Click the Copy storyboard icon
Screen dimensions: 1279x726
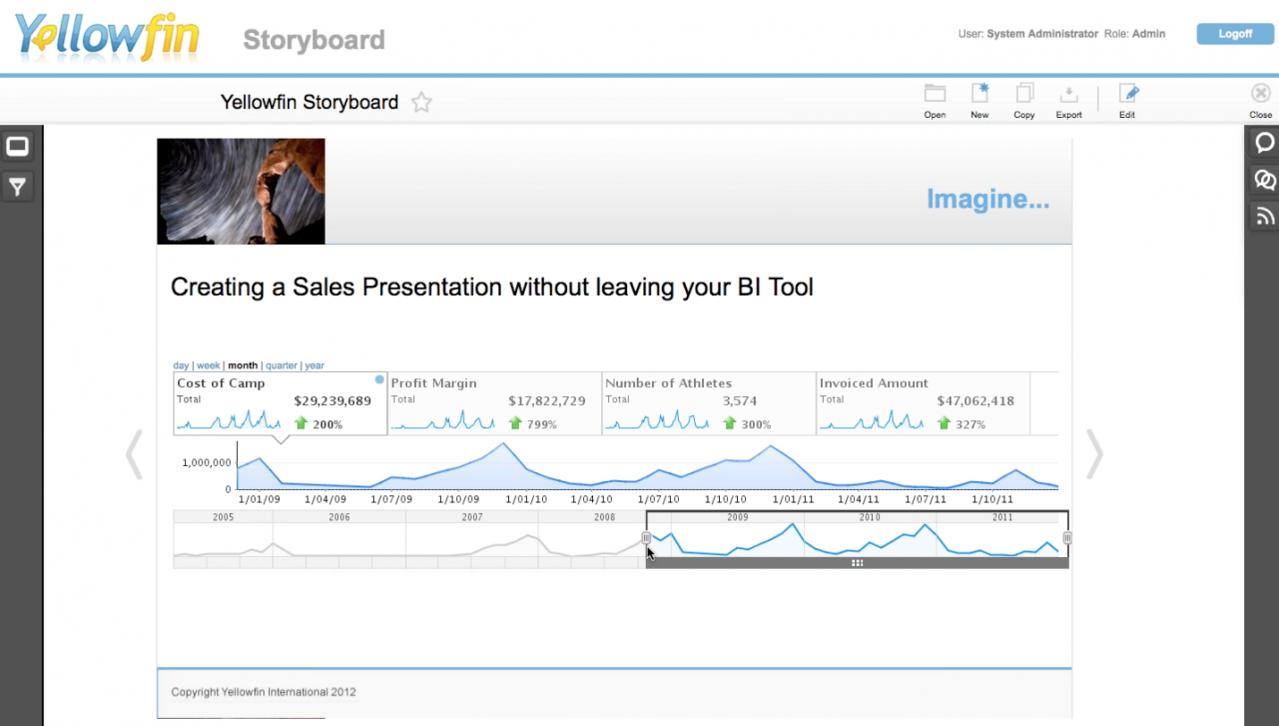[1024, 95]
